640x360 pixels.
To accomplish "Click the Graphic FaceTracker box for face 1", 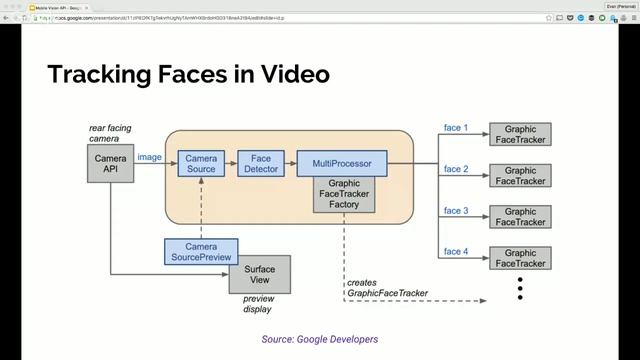I will [520, 134].
